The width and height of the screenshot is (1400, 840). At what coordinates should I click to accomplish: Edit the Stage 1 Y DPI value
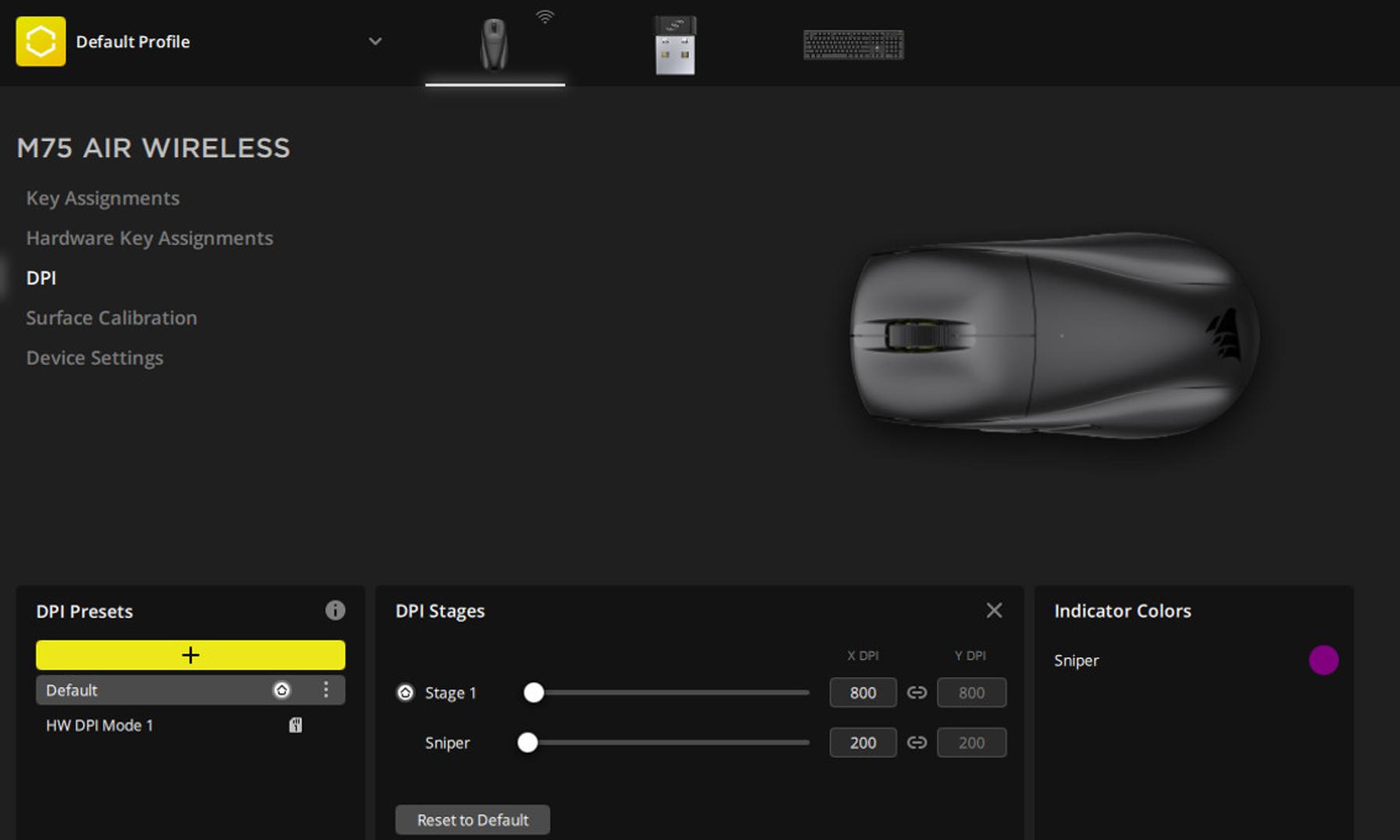click(x=971, y=692)
